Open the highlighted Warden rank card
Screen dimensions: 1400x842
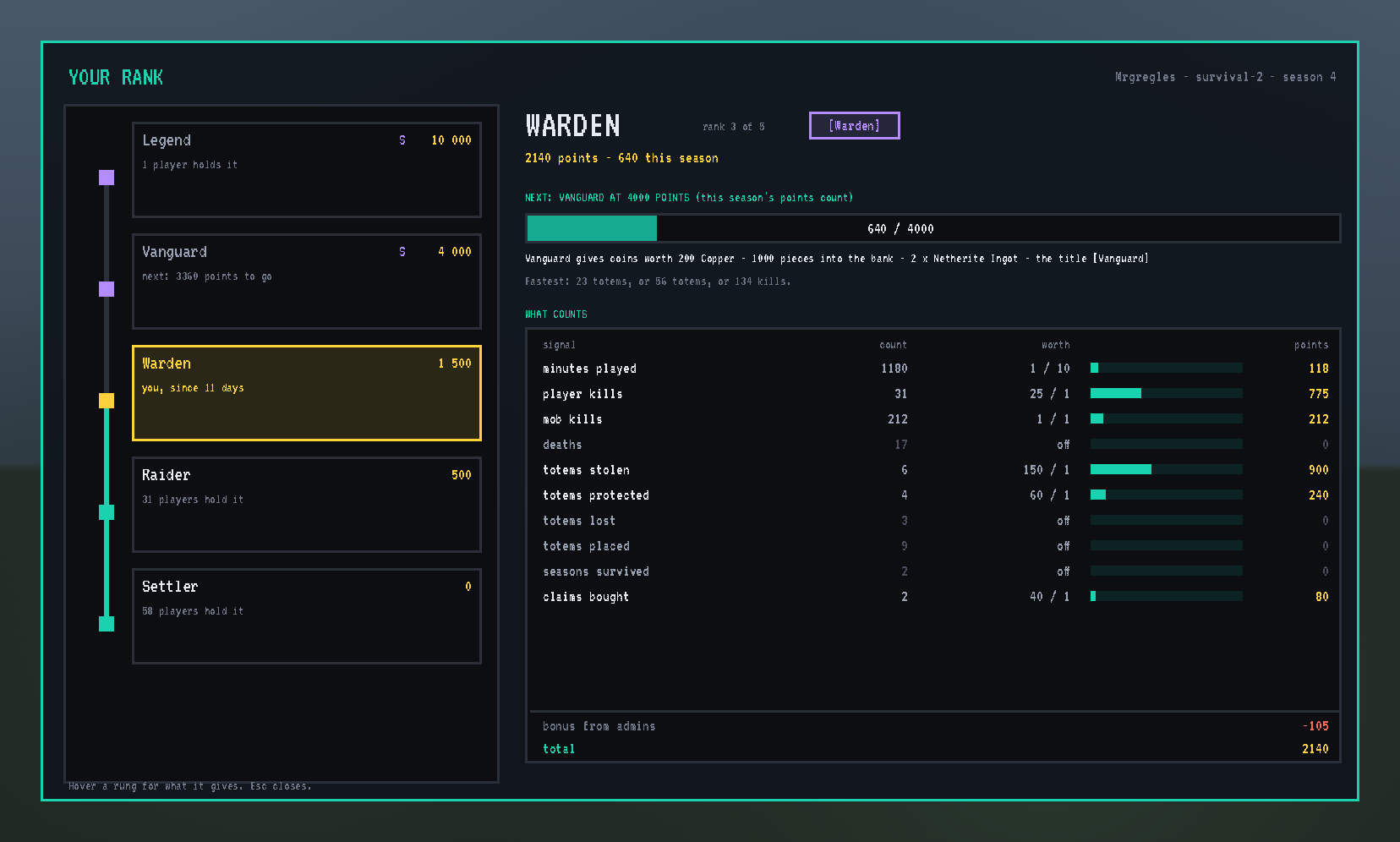pos(307,393)
